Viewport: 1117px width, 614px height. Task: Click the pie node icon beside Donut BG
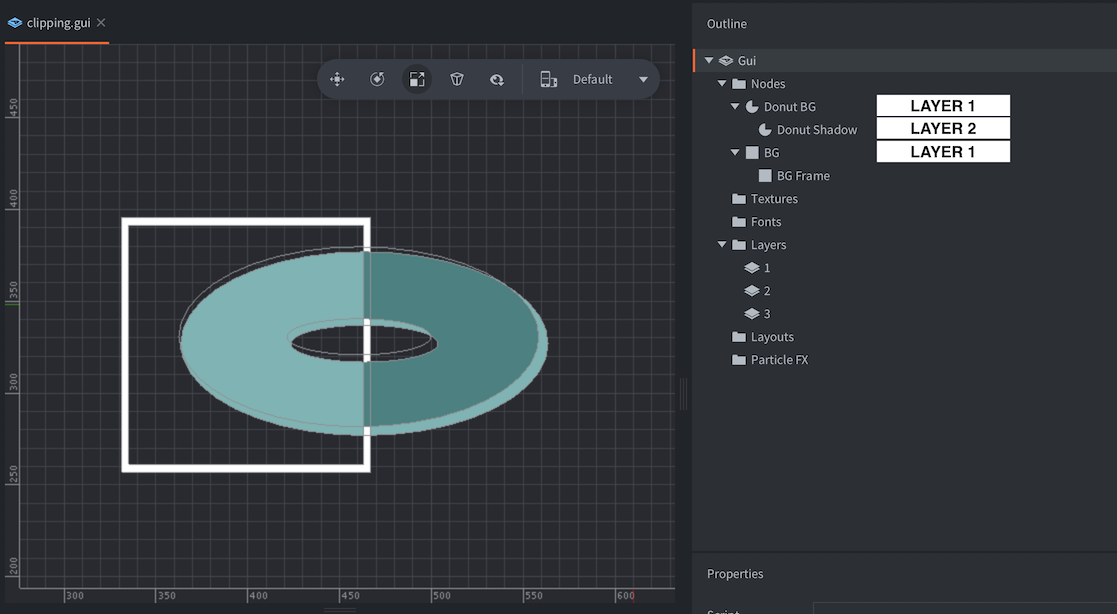752,106
